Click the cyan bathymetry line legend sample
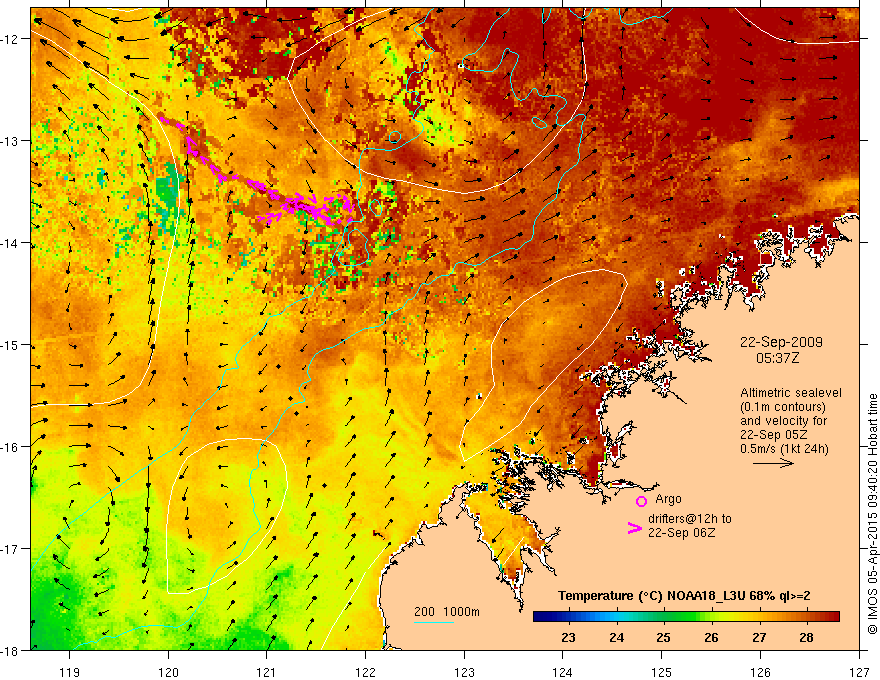The image size is (880, 680). click(x=434, y=622)
